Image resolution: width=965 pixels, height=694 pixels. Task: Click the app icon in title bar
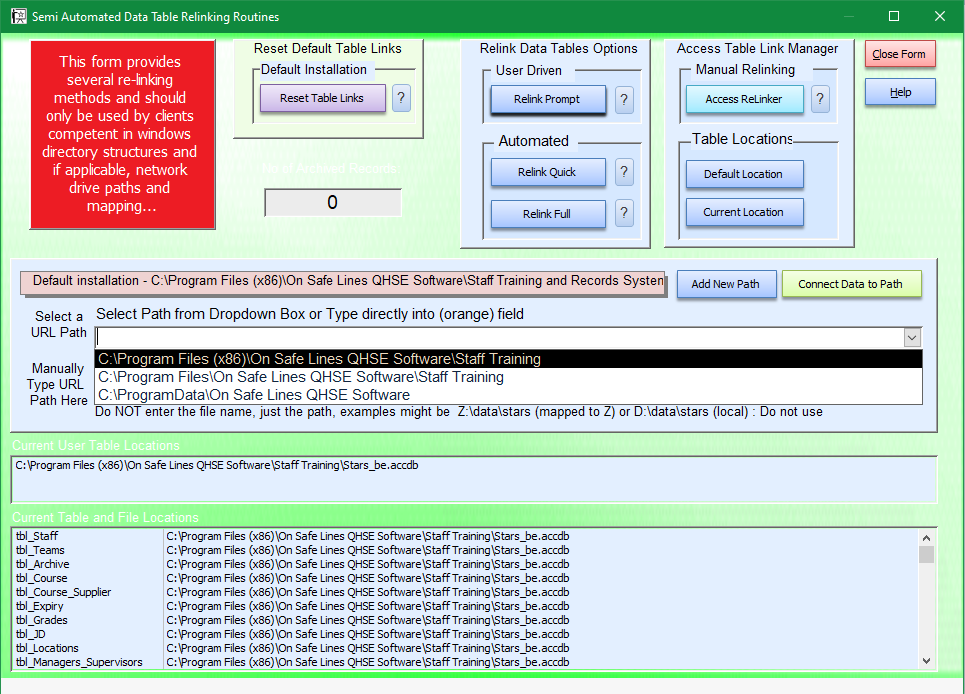point(18,16)
